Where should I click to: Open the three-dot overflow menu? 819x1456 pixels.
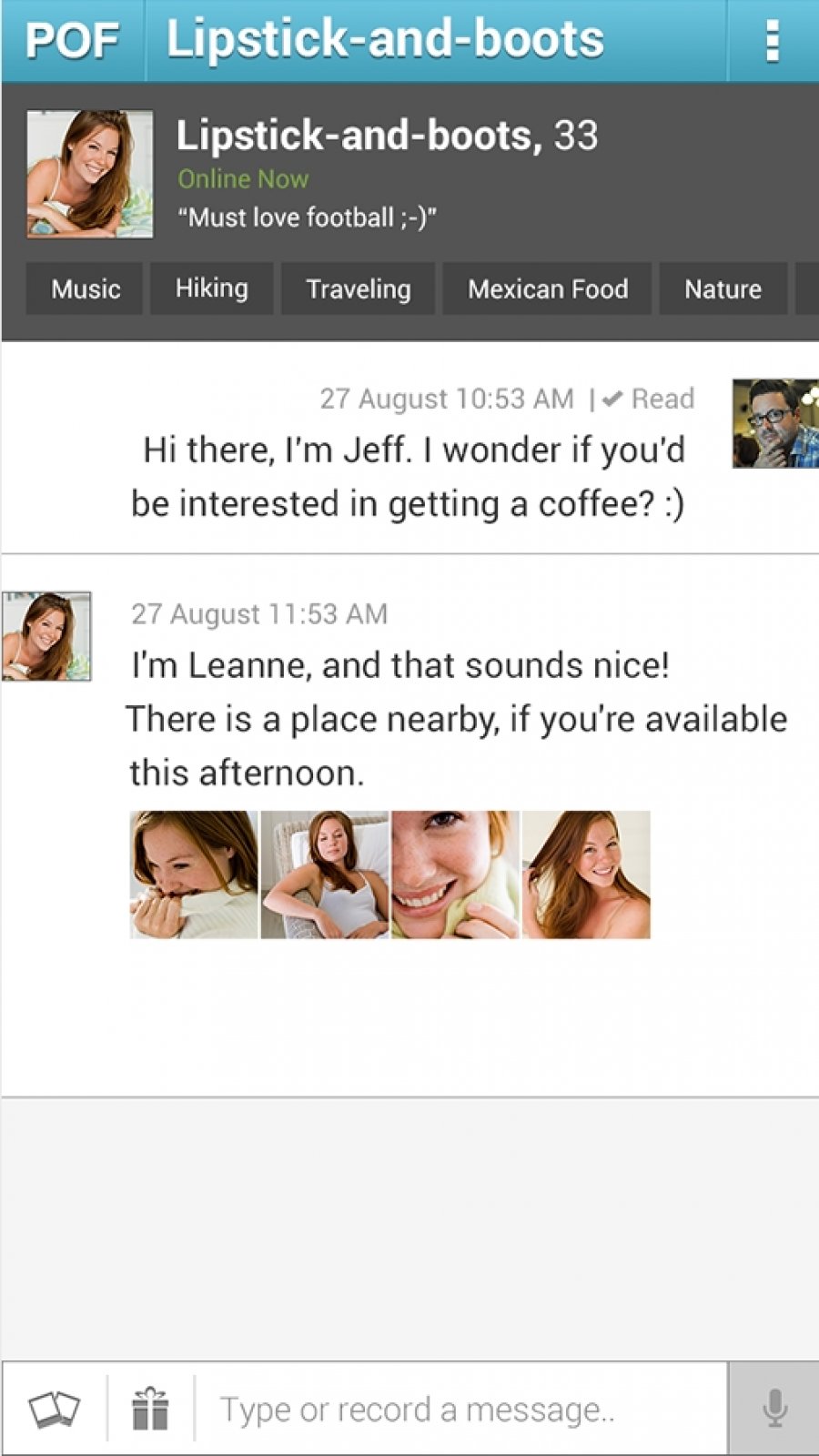(773, 42)
